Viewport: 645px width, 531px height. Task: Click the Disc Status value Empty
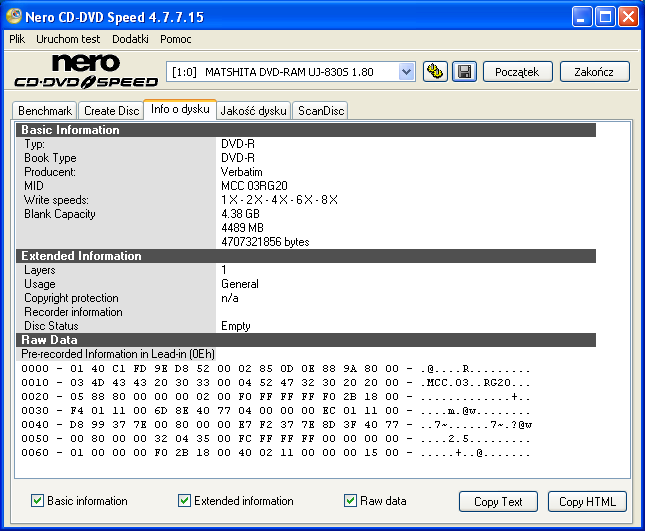pyautogui.click(x=236, y=326)
